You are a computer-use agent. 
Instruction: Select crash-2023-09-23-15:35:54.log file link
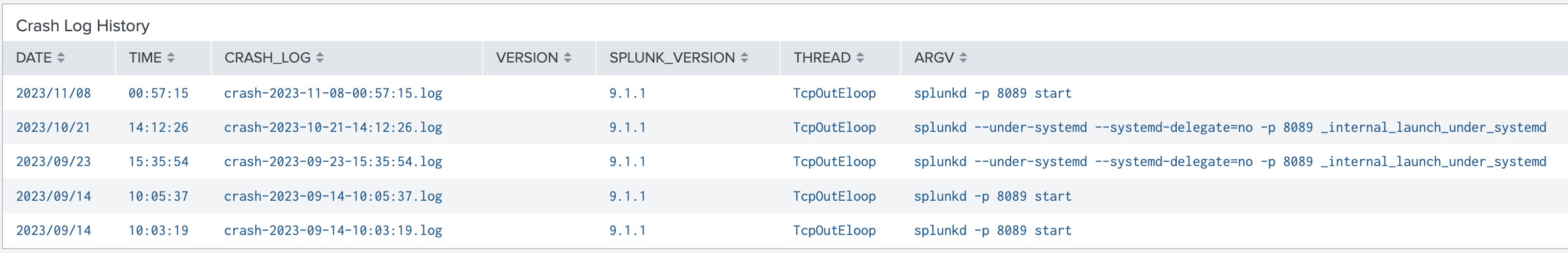(x=333, y=162)
